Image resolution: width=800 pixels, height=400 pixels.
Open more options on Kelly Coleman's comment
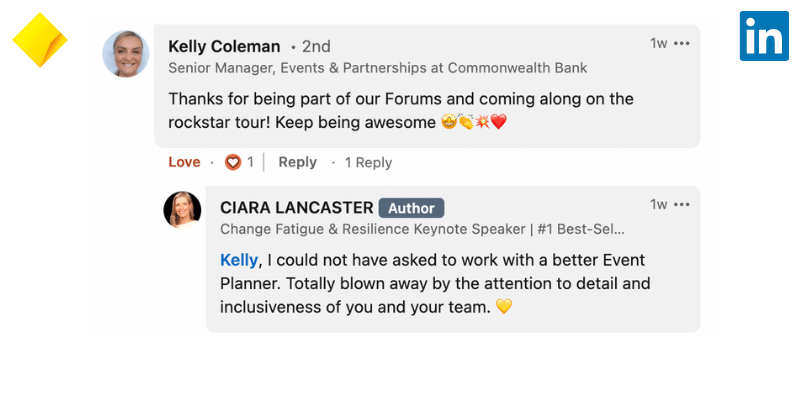click(682, 44)
